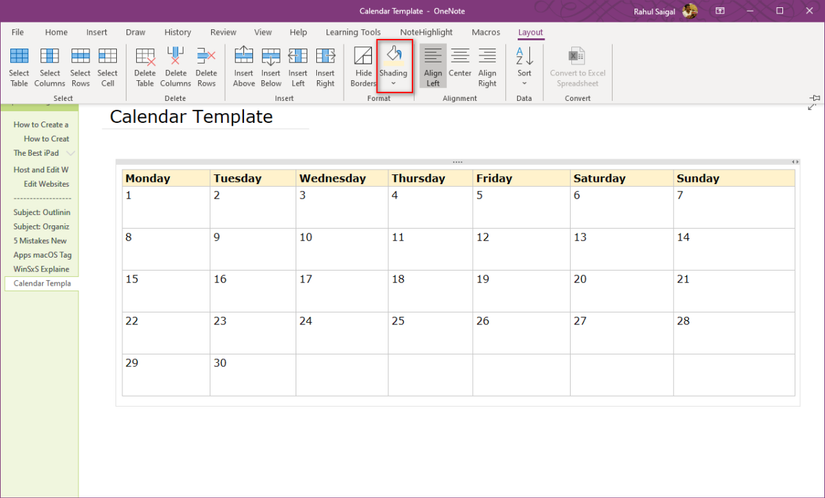Collapse The Best iPad subpages chevron

coord(71,153)
